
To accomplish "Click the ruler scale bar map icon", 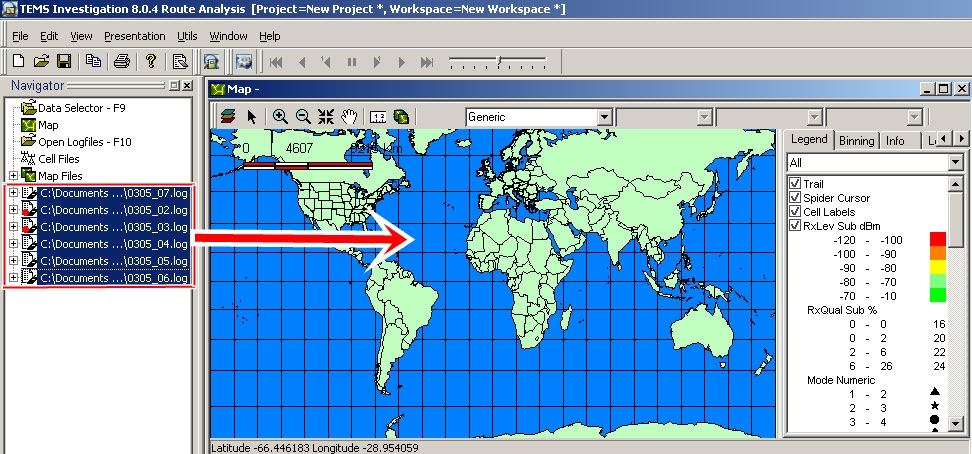I will click(378, 117).
